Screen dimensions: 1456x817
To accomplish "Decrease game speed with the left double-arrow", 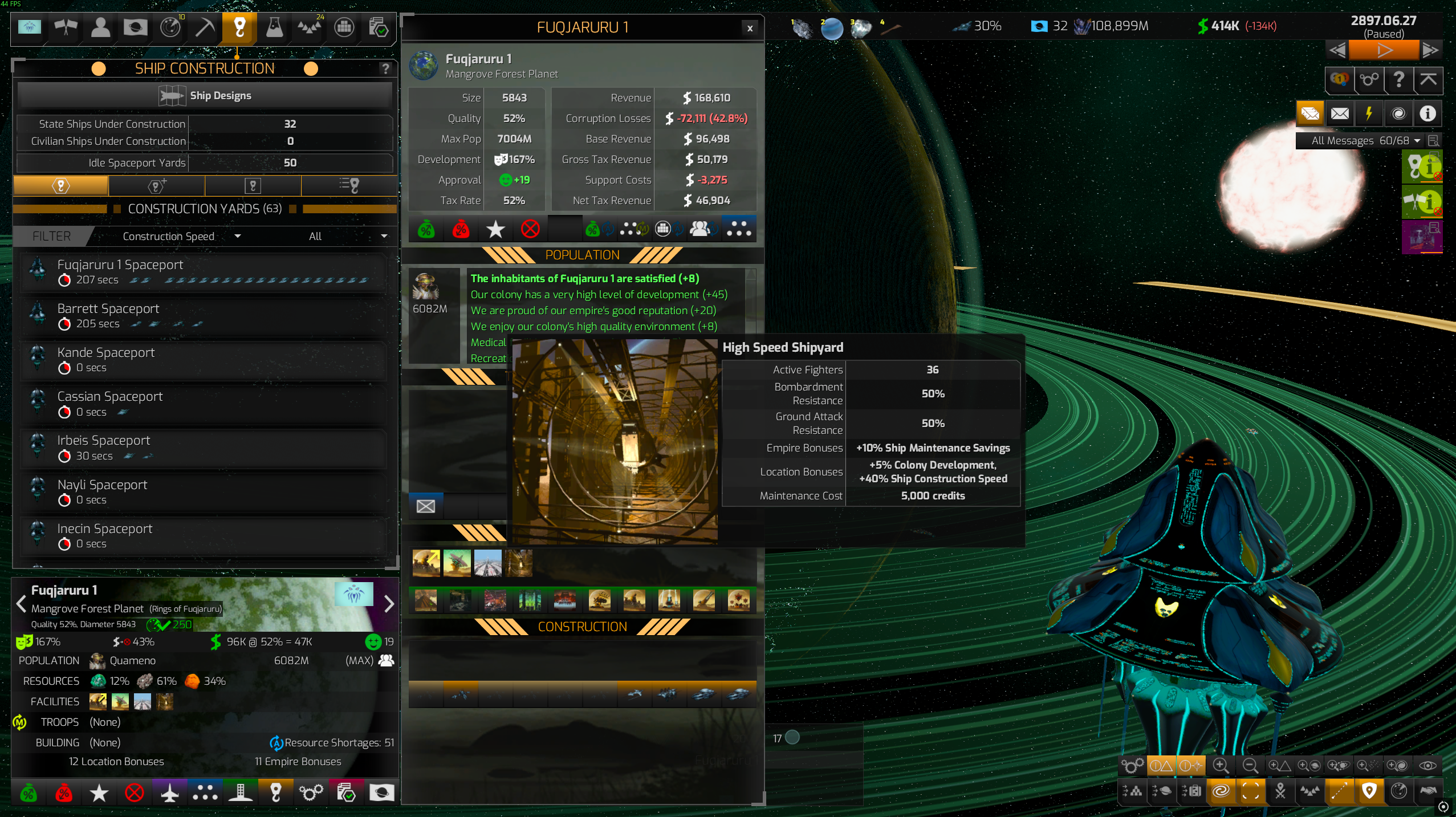I will click(1337, 51).
